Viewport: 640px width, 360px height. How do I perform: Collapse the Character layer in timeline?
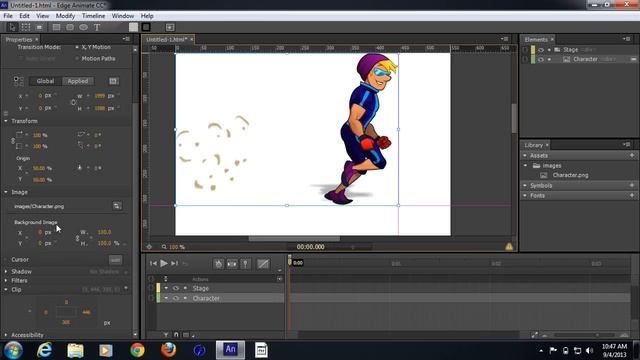coord(166,298)
